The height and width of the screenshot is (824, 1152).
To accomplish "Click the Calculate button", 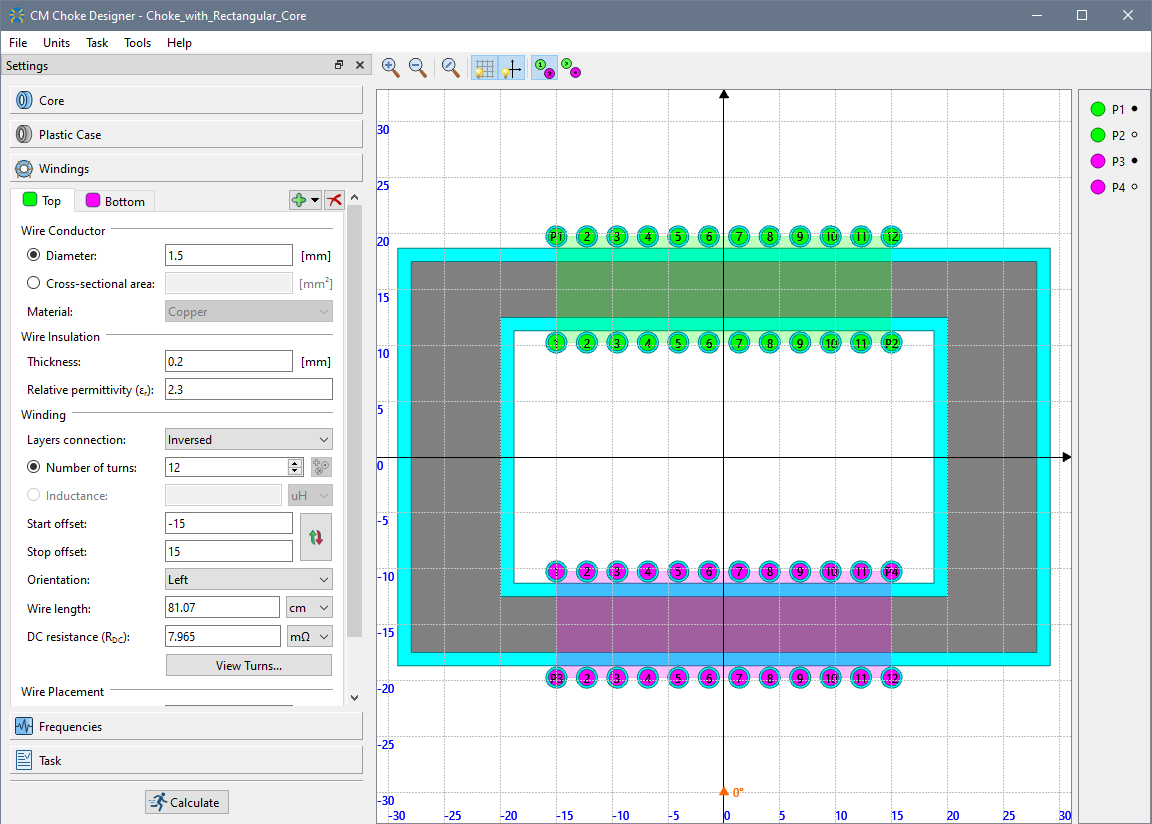I will (x=187, y=802).
